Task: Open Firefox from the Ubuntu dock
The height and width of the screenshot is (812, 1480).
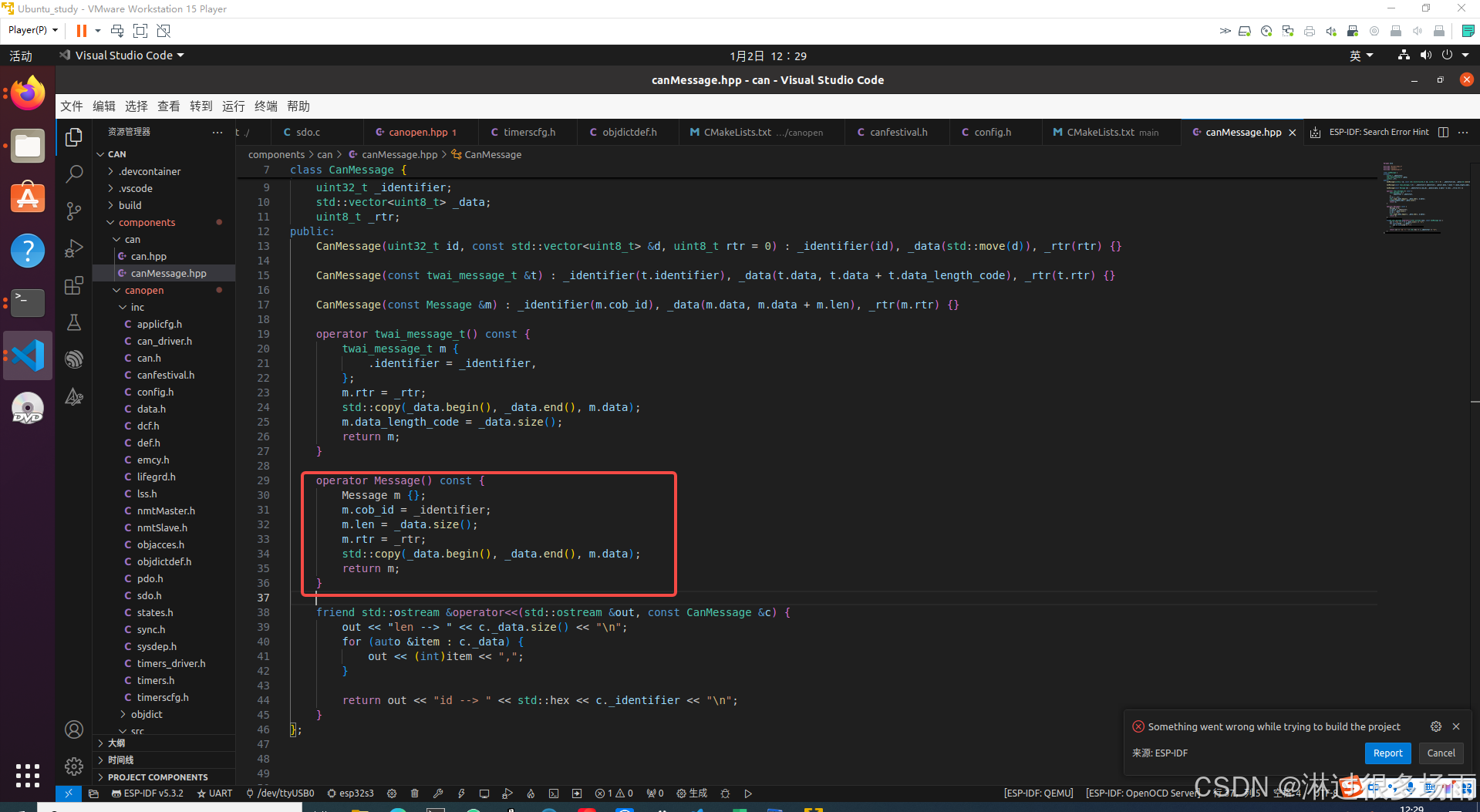Action: tap(28, 93)
